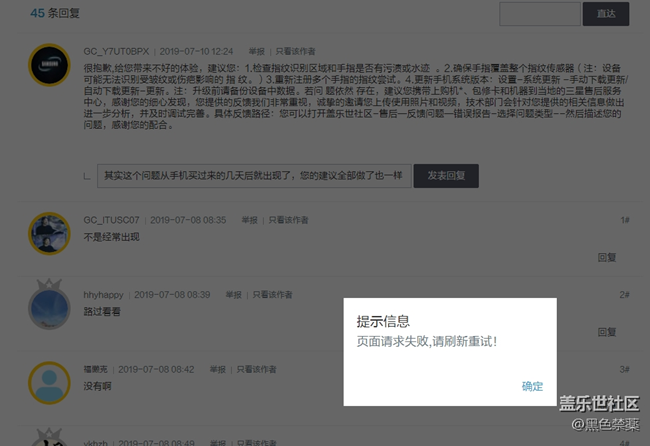Open username GC_ITUSC07 link
The height and width of the screenshot is (446, 650).
[112, 220]
